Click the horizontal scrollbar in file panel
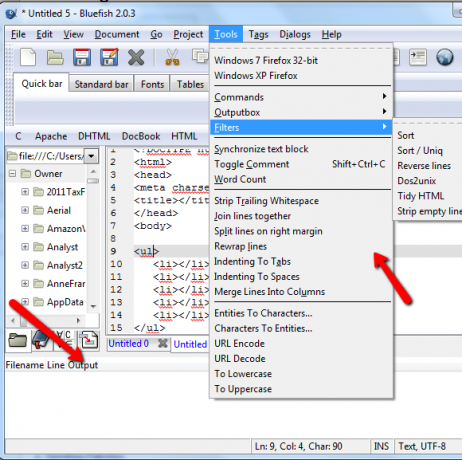The height and width of the screenshot is (460, 462). coord(46,321)
